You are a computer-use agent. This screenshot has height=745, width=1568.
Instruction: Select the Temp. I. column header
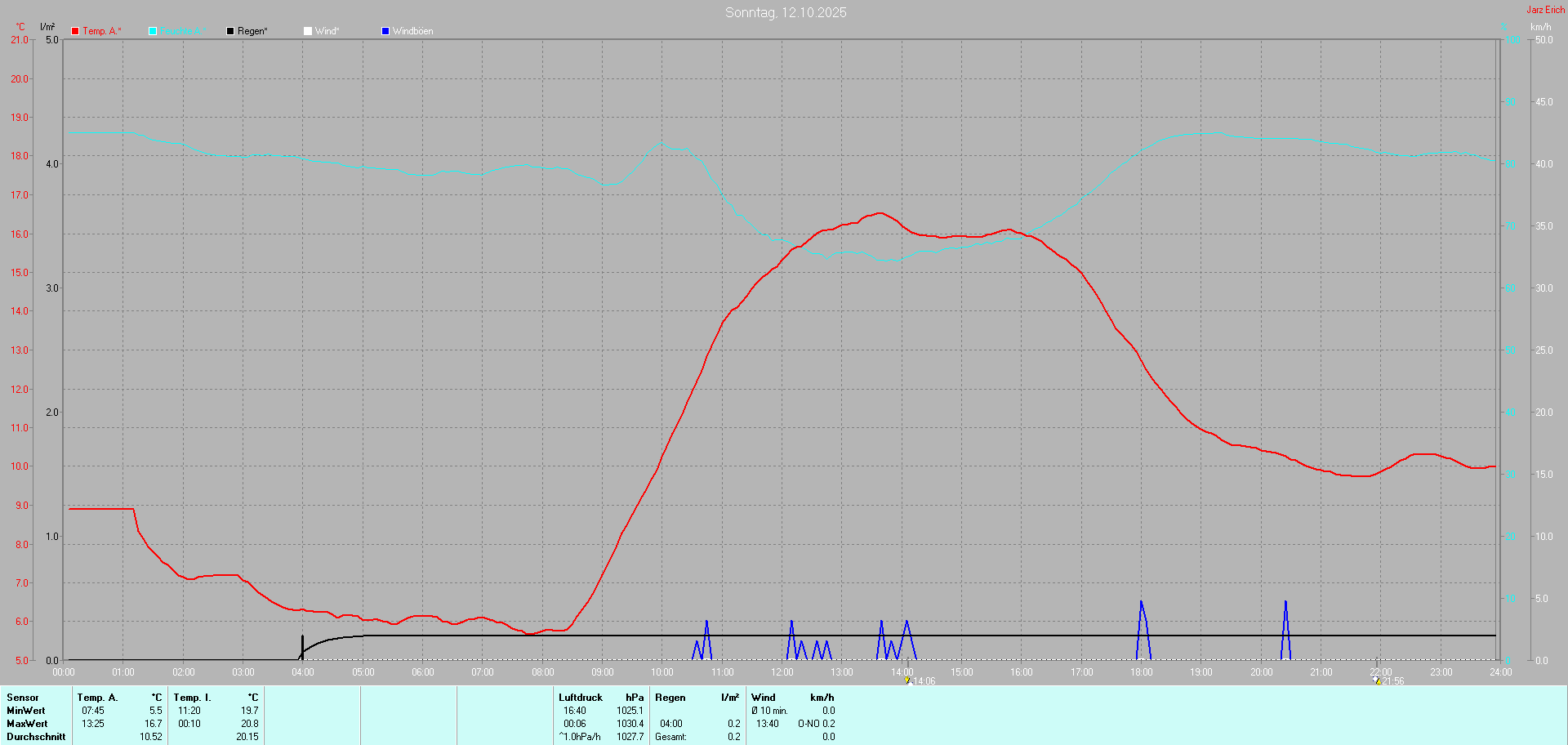192,698
